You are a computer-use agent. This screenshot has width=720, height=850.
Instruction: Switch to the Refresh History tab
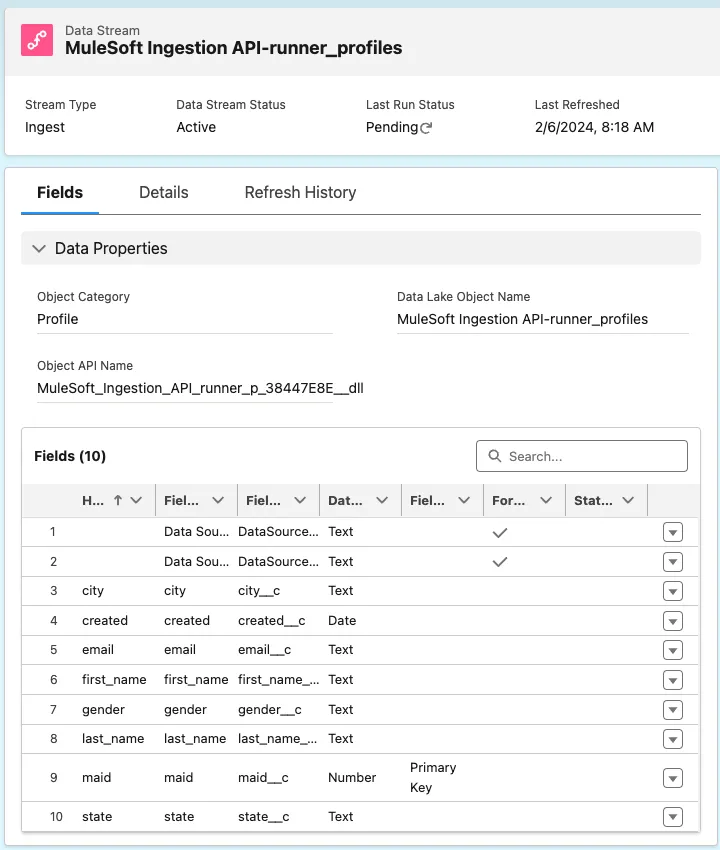pos(300,193)
